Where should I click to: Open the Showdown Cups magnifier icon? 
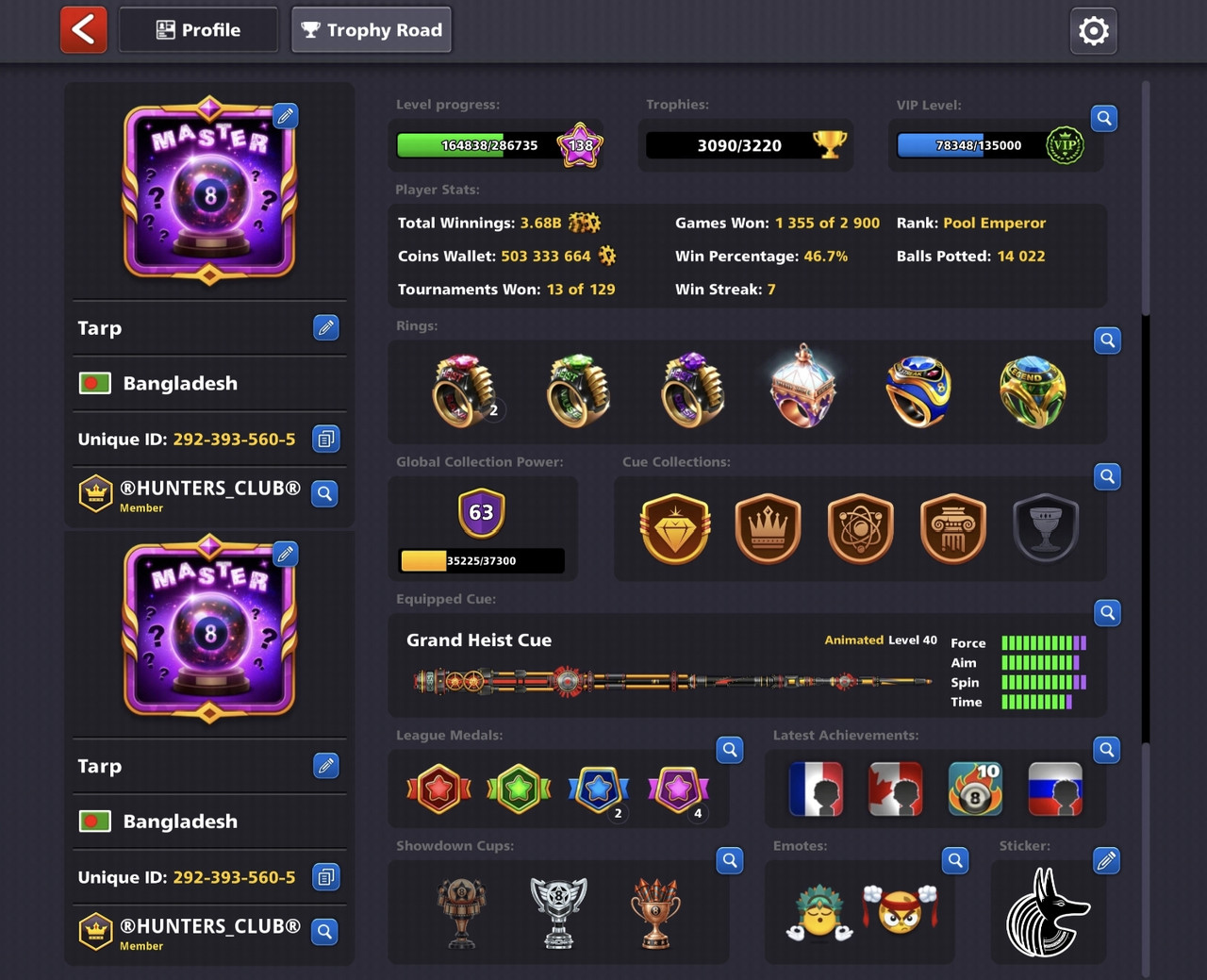pos(730,860)
